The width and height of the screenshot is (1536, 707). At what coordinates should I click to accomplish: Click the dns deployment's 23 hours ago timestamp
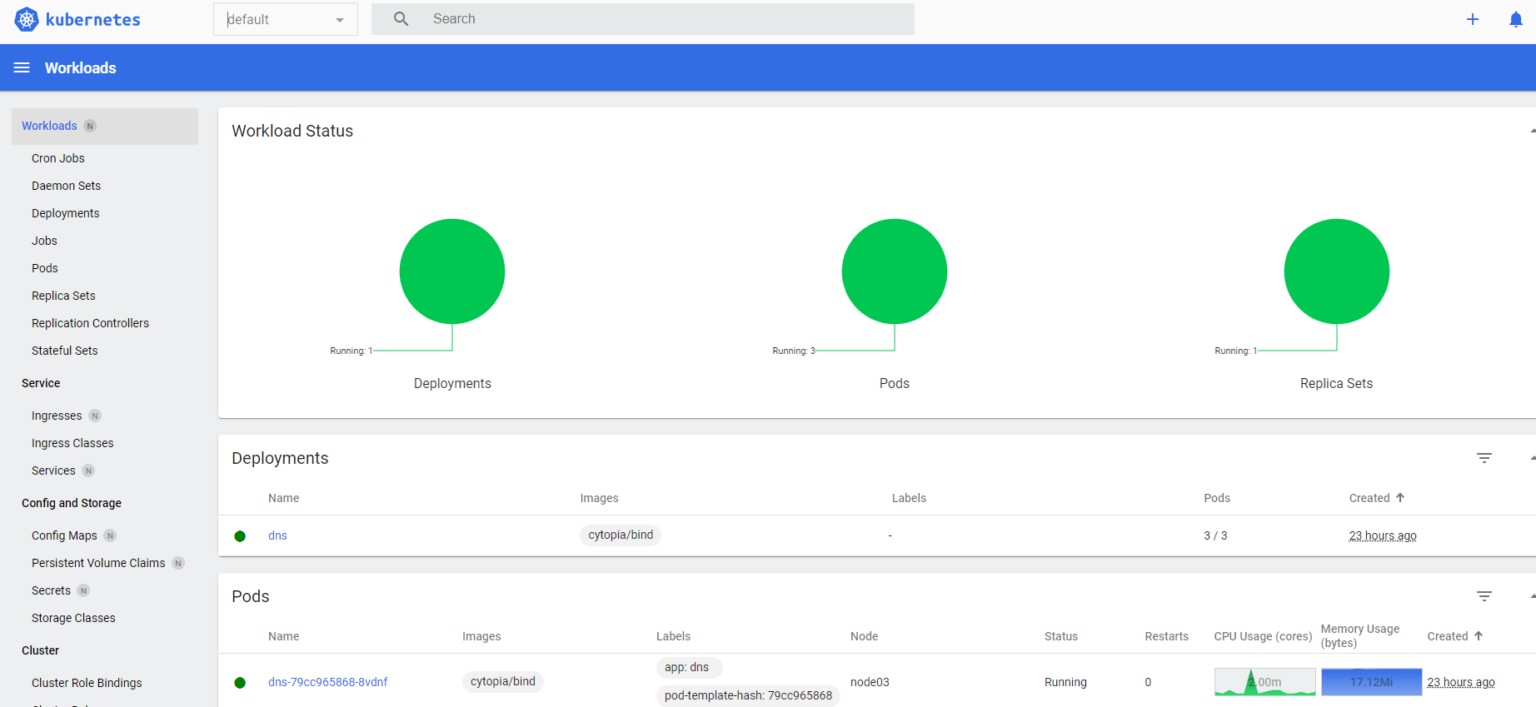pyautogui.click(x=1382, y=536)
